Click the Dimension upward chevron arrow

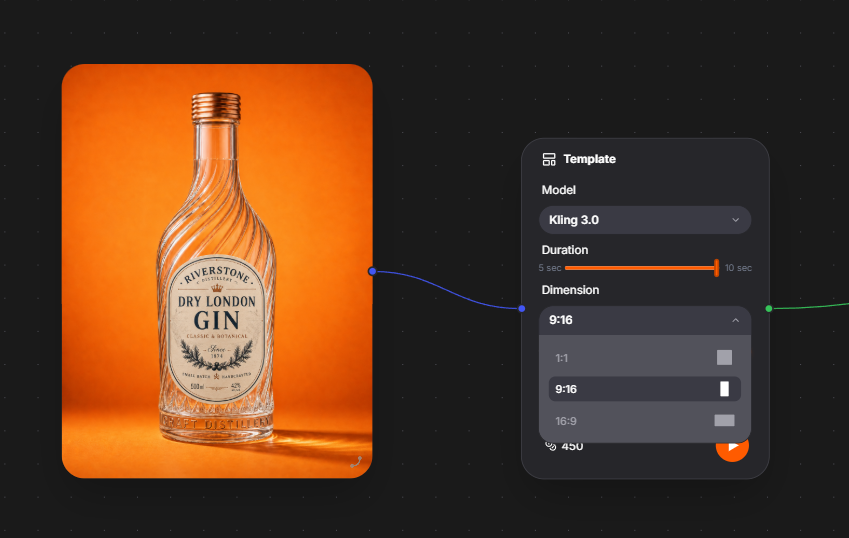click(735, 320)
